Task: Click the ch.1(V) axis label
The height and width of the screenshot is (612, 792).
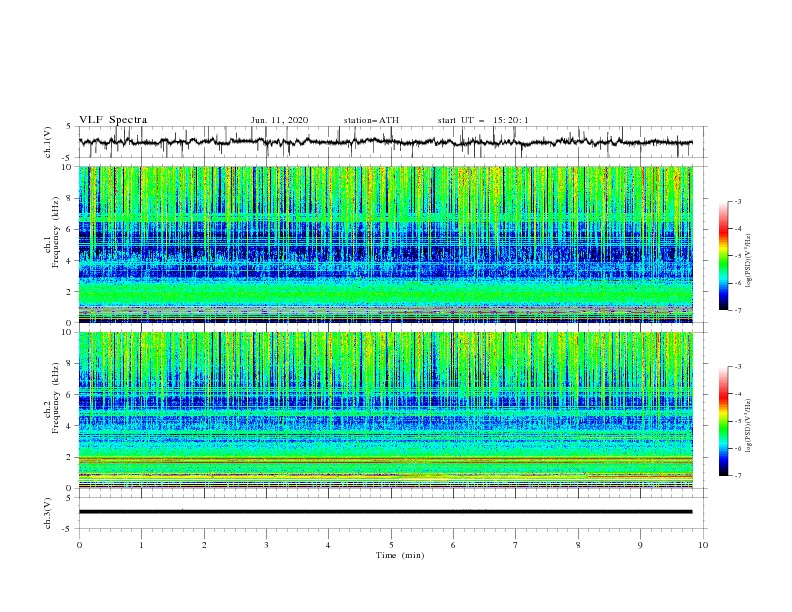Action: tap(48, 142)
